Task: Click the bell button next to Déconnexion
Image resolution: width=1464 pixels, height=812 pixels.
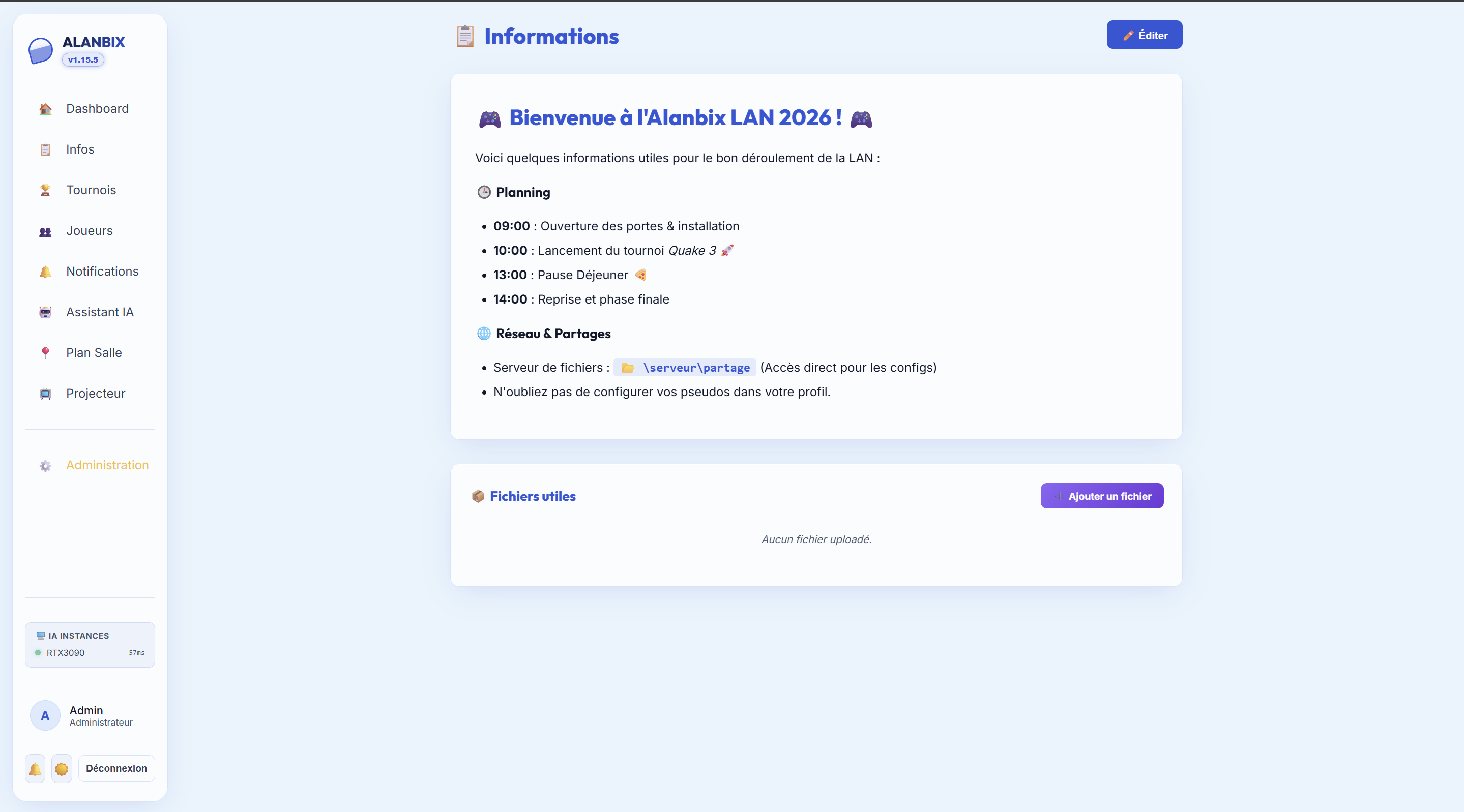Action: click(x=35, y=769)
